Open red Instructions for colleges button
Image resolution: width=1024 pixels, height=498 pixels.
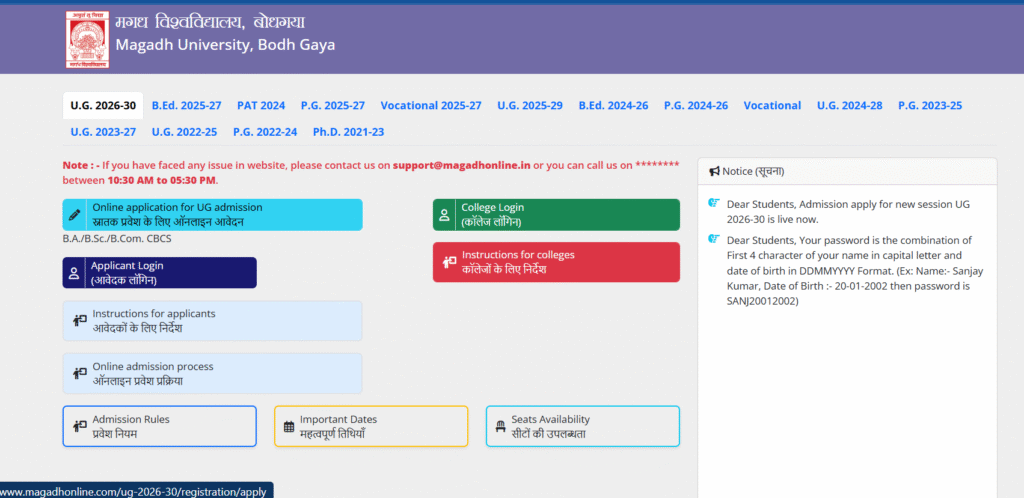tap(556, 262)
